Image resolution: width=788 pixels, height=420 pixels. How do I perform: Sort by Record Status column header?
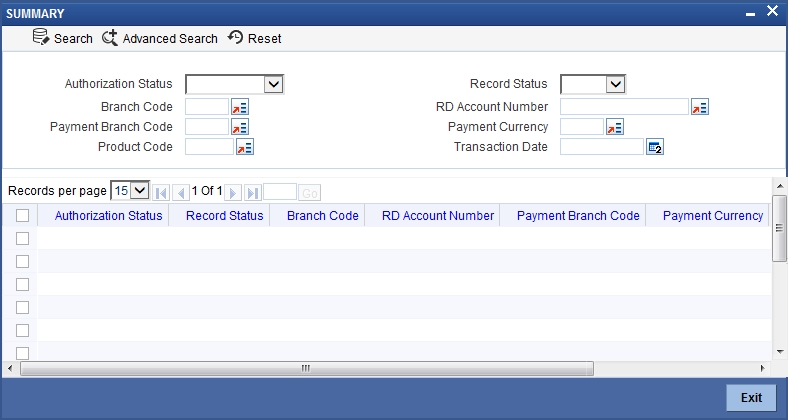[225, 216]
